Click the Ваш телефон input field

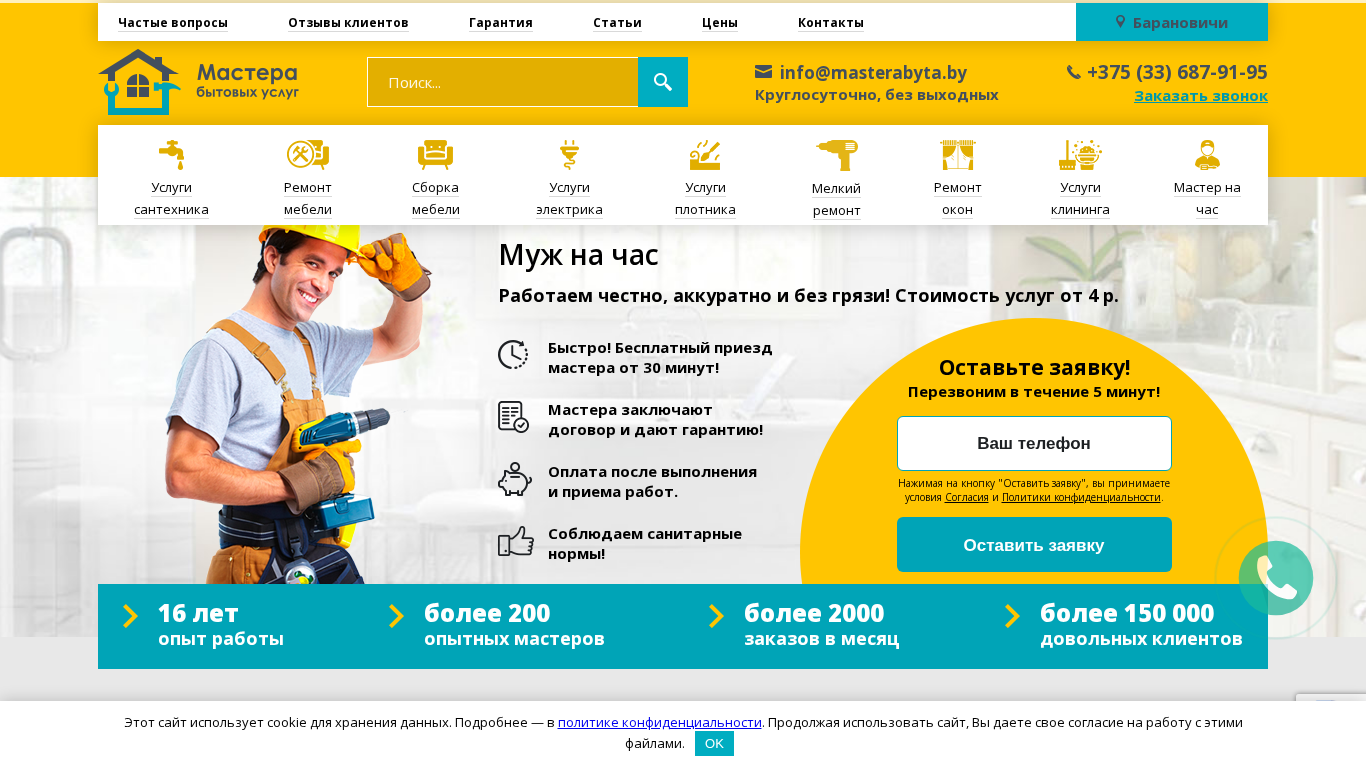pyautogui.click(x=1034, y=443)
